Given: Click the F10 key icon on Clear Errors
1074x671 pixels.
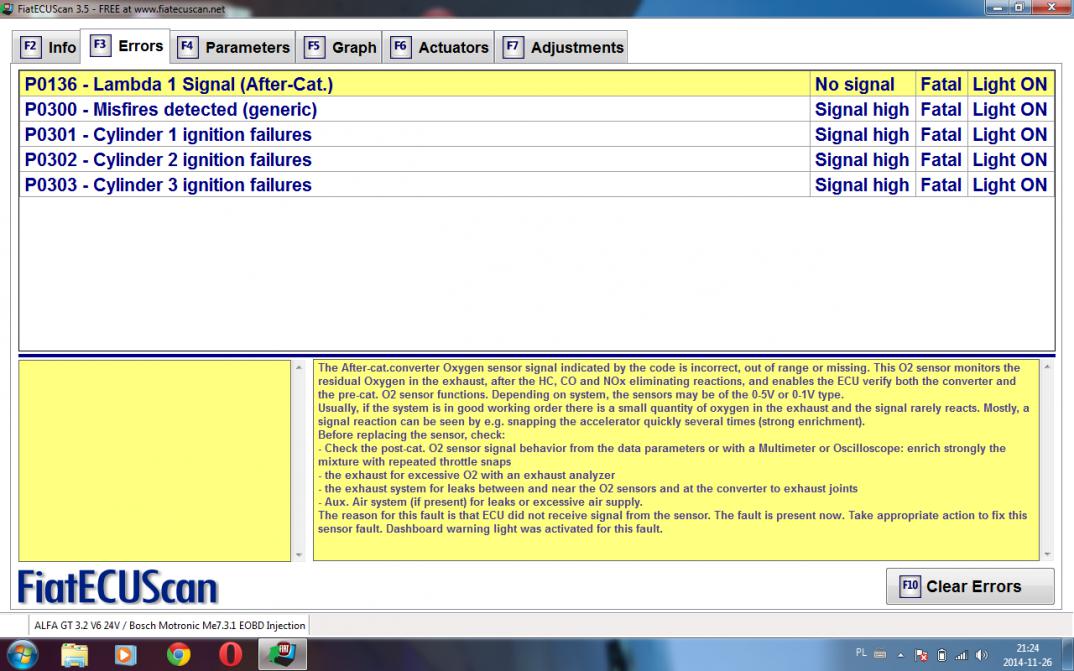Looking at the screenshot, I should pyautogui.click(x=910, y=586).
